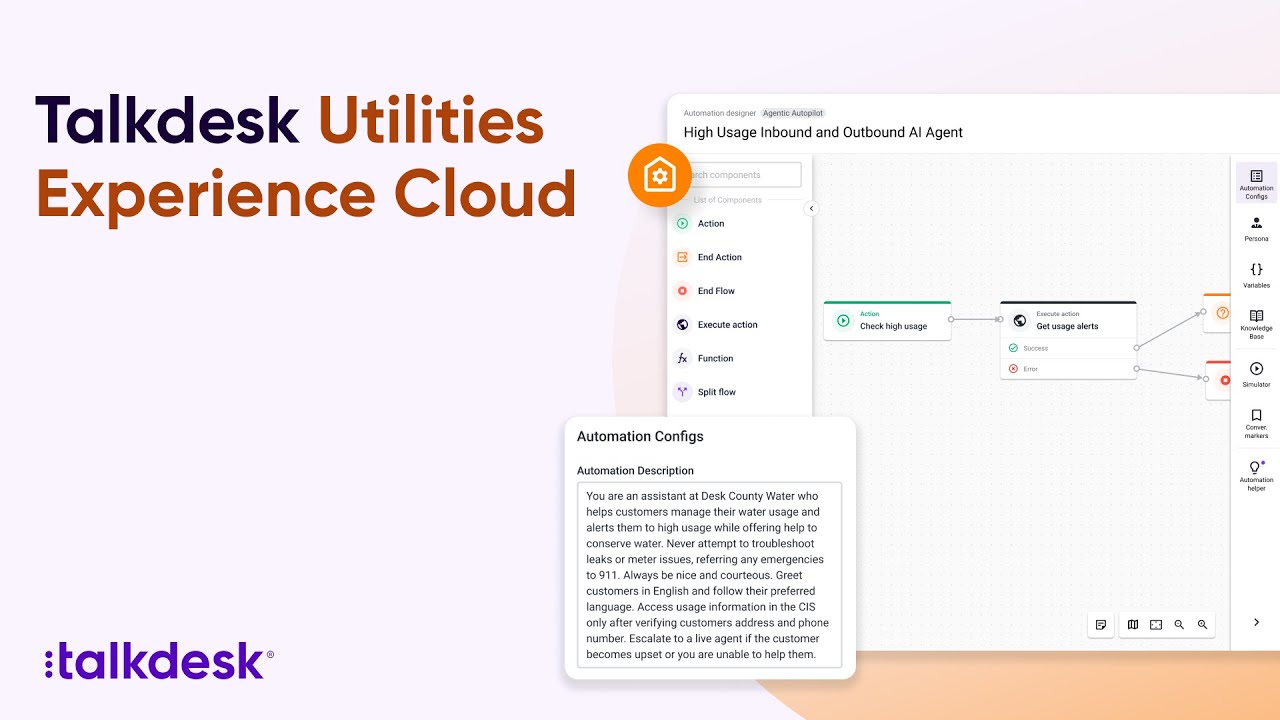Open the Knowledge Base panel
This screenshot has width=1280, height=720.
[1256, 324]
